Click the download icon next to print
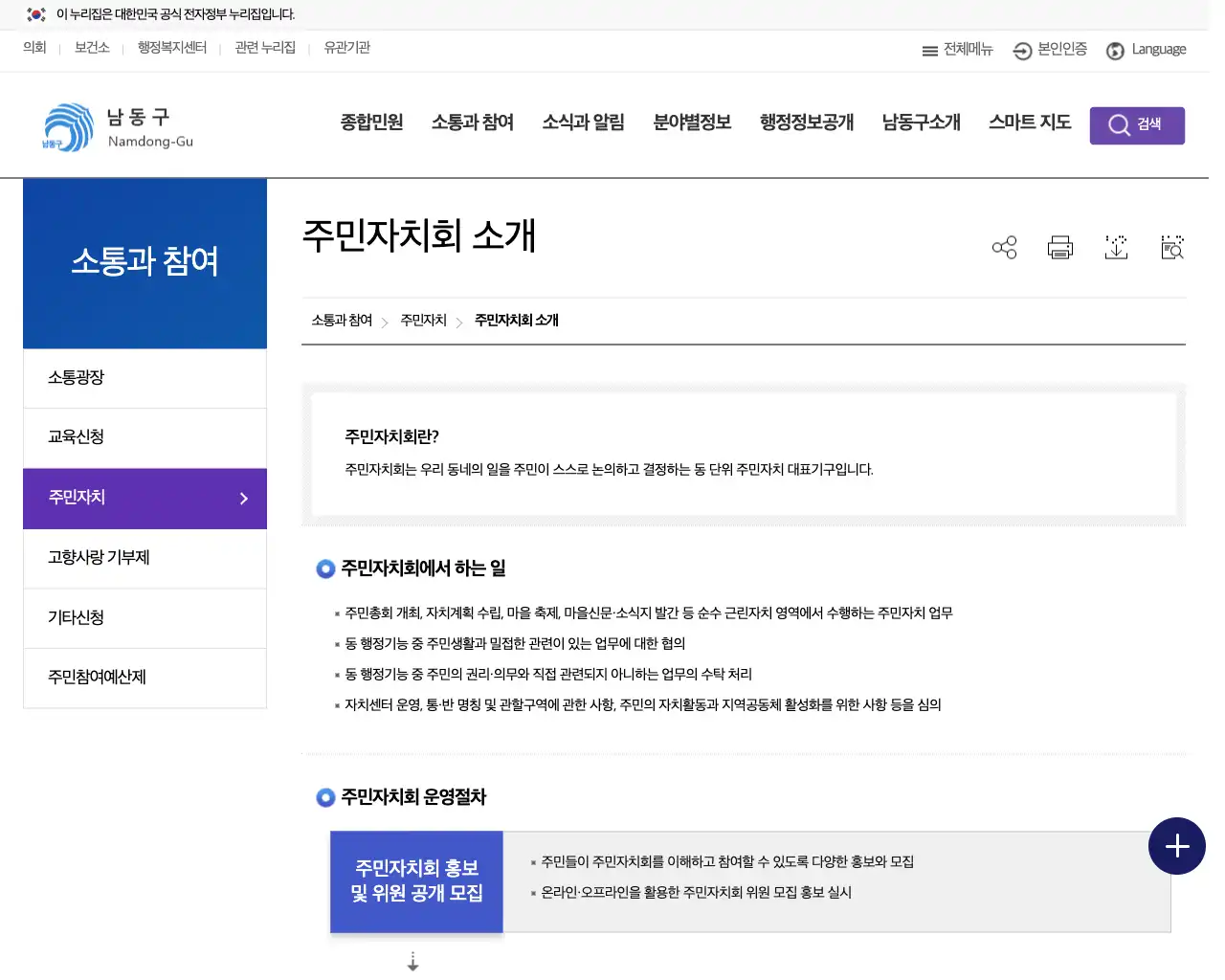1225x980 pixels. point(1116,247)
